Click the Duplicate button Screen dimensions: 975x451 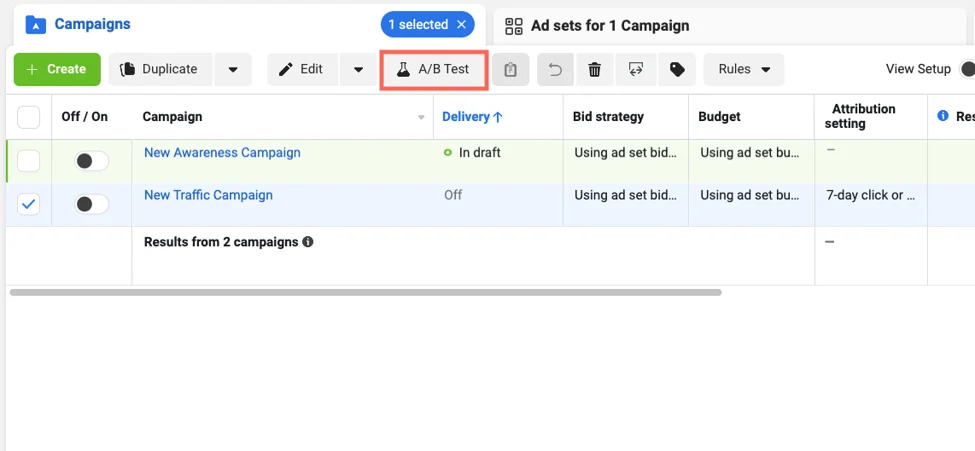click(160, 69)
